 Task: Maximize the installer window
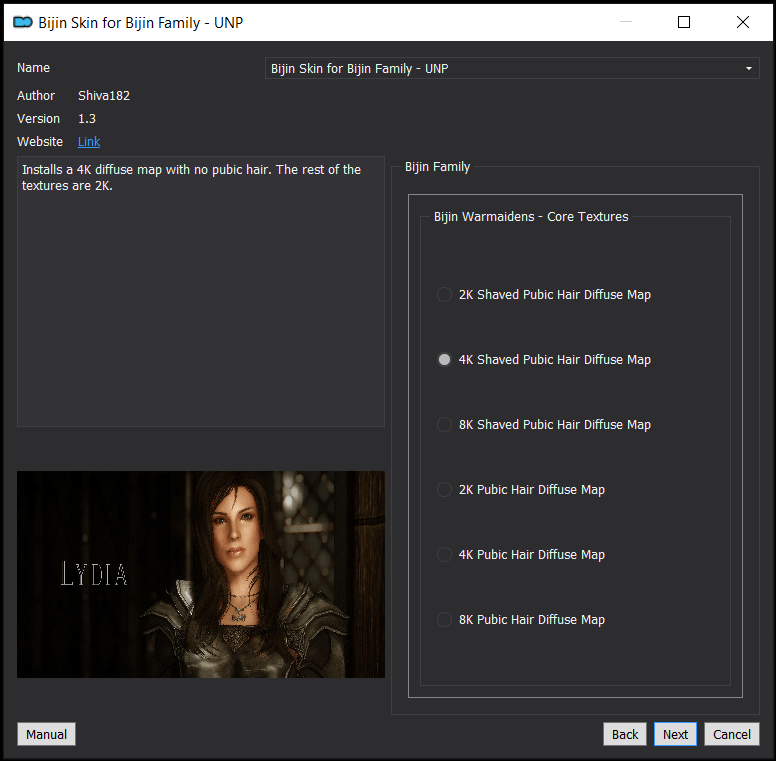683,22
